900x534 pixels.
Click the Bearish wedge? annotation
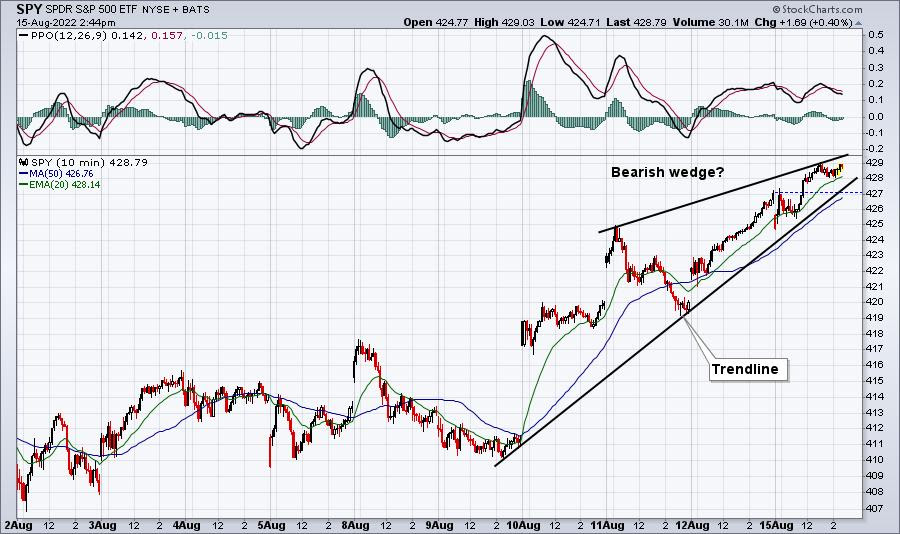click(668, 172)
